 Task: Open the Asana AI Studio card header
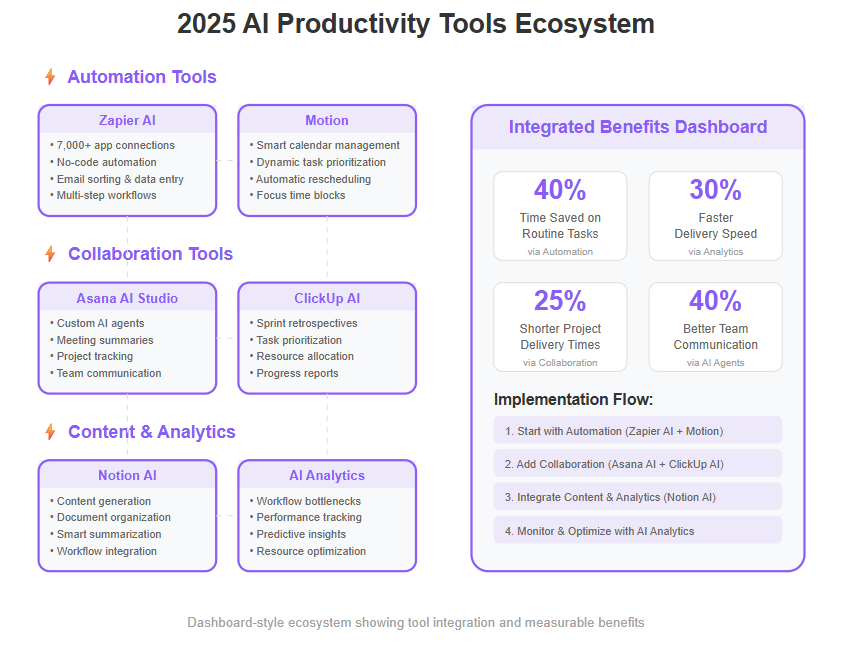[x=127, y=298]
